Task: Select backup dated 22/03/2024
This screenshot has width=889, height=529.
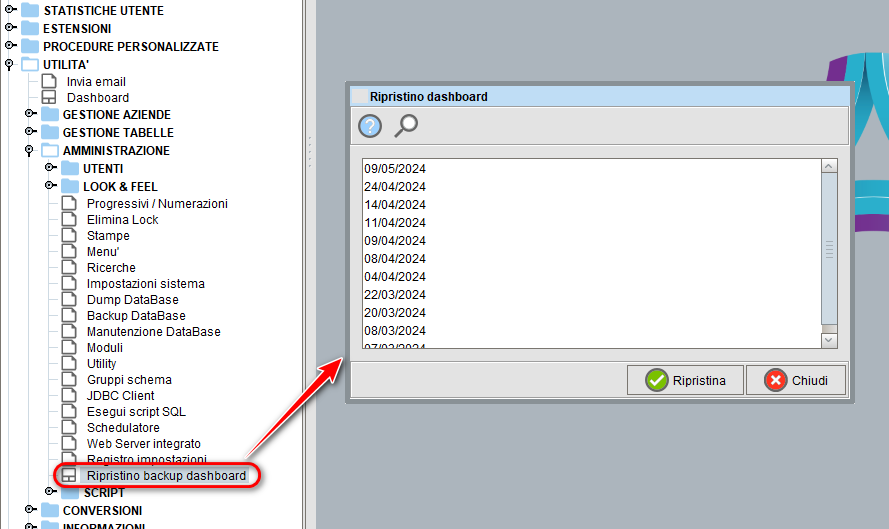Action: pyautogui.click(x=395, y=295)
